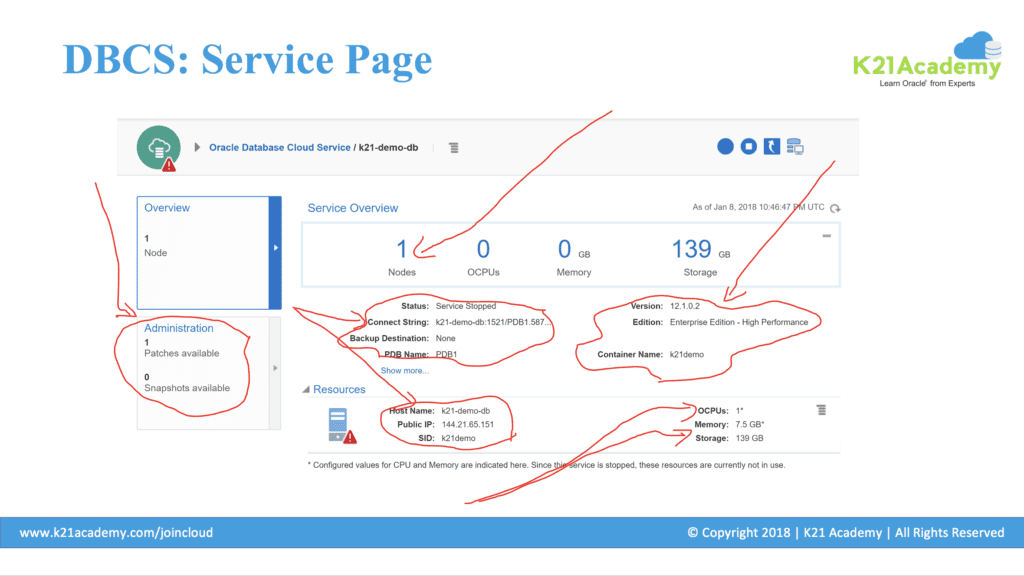Click the Show more... link

click(404, 370)
